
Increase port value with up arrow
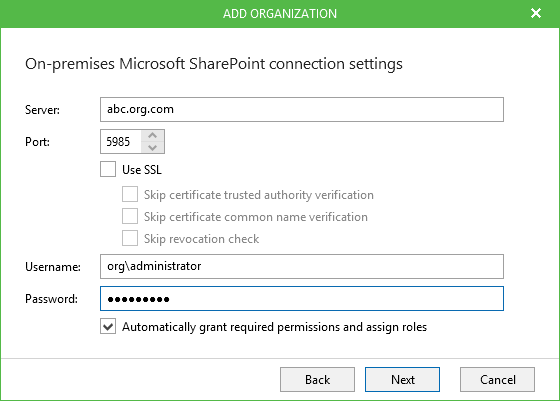click(x=153, y=136)
